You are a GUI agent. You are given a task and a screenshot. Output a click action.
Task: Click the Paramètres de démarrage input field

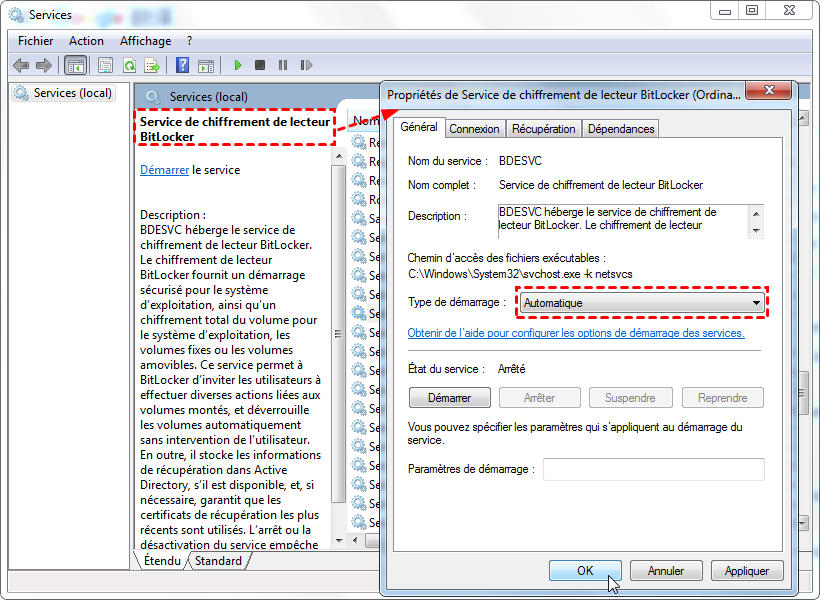click(x=654, y=469)
